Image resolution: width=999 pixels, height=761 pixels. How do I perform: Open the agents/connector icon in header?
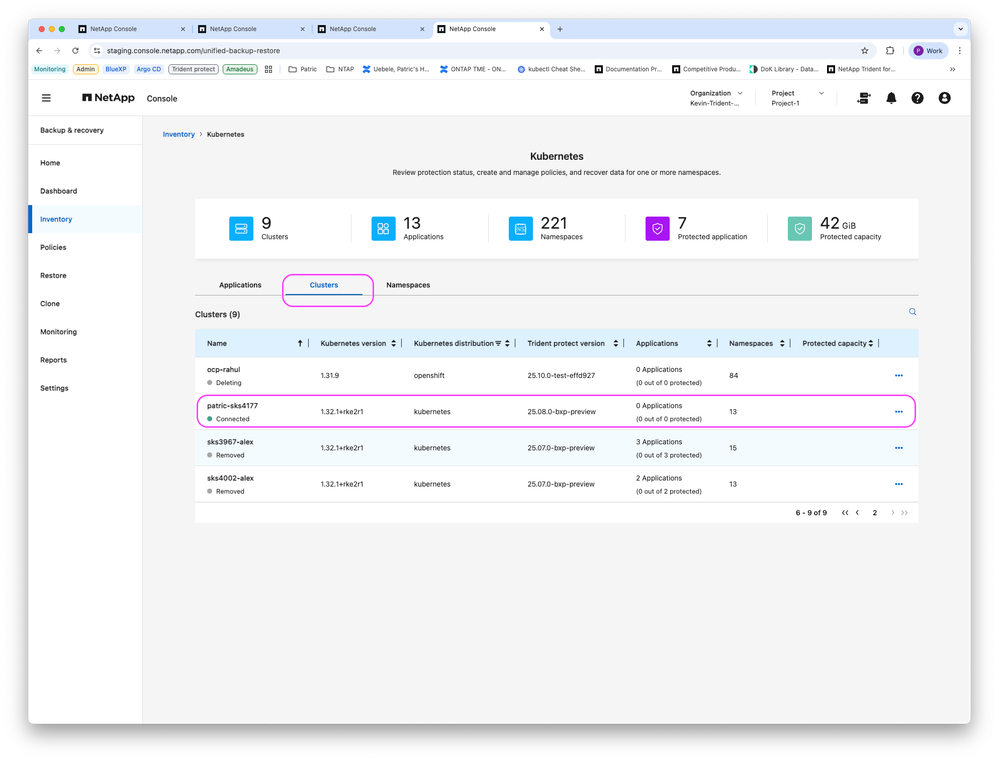(864, 98)
